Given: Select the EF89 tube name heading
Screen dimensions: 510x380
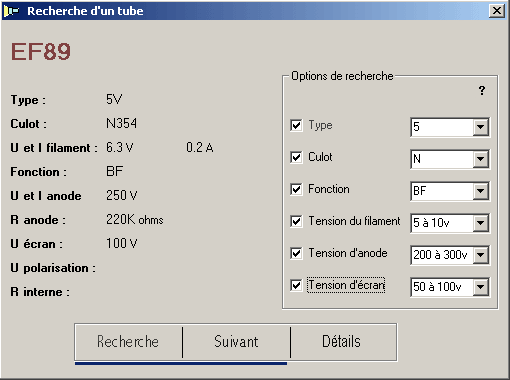Looking at the screenshot, I should click(x=41, y=52).
